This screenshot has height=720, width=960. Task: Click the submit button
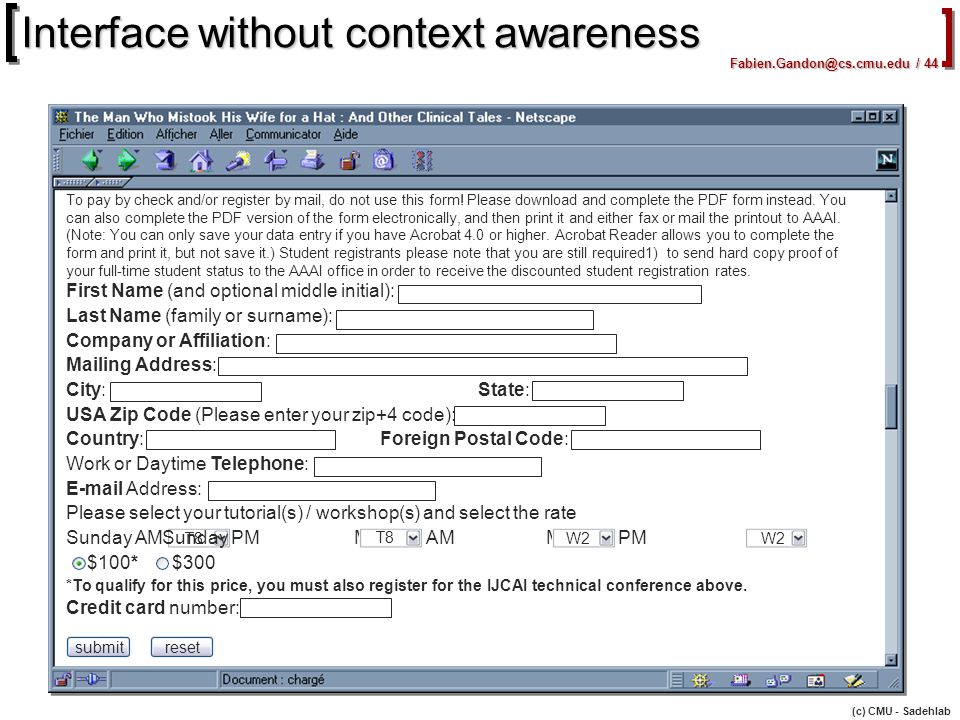pyautogui.click(x=98, y=647)
